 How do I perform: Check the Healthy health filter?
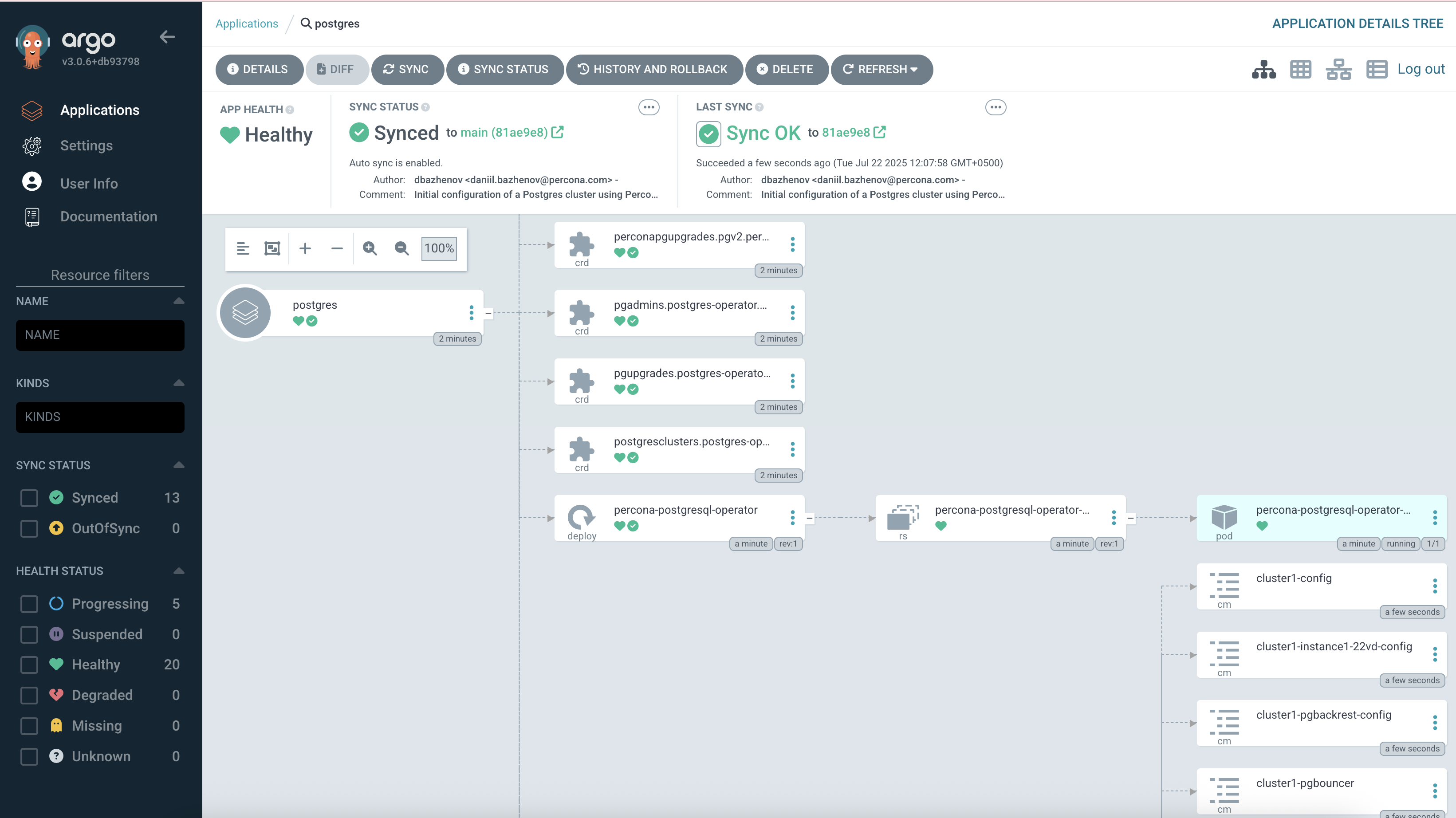29,665
